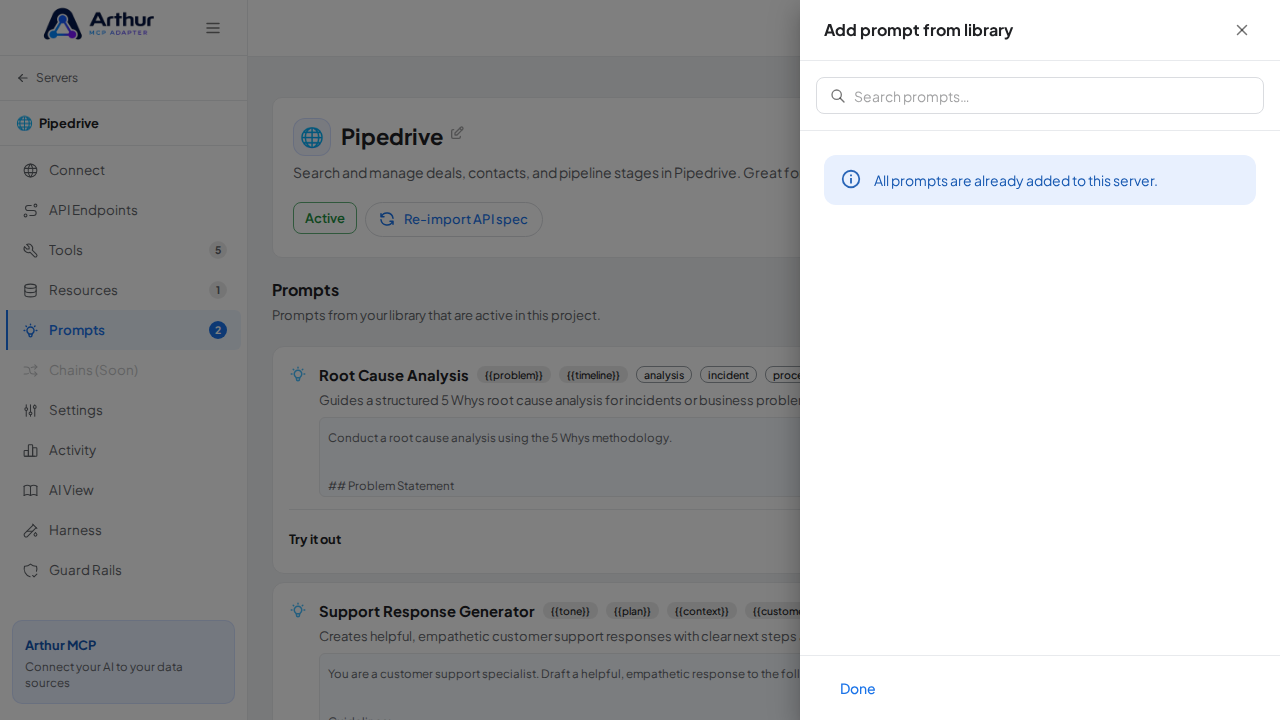Click the Active status badge

point(325,218)
